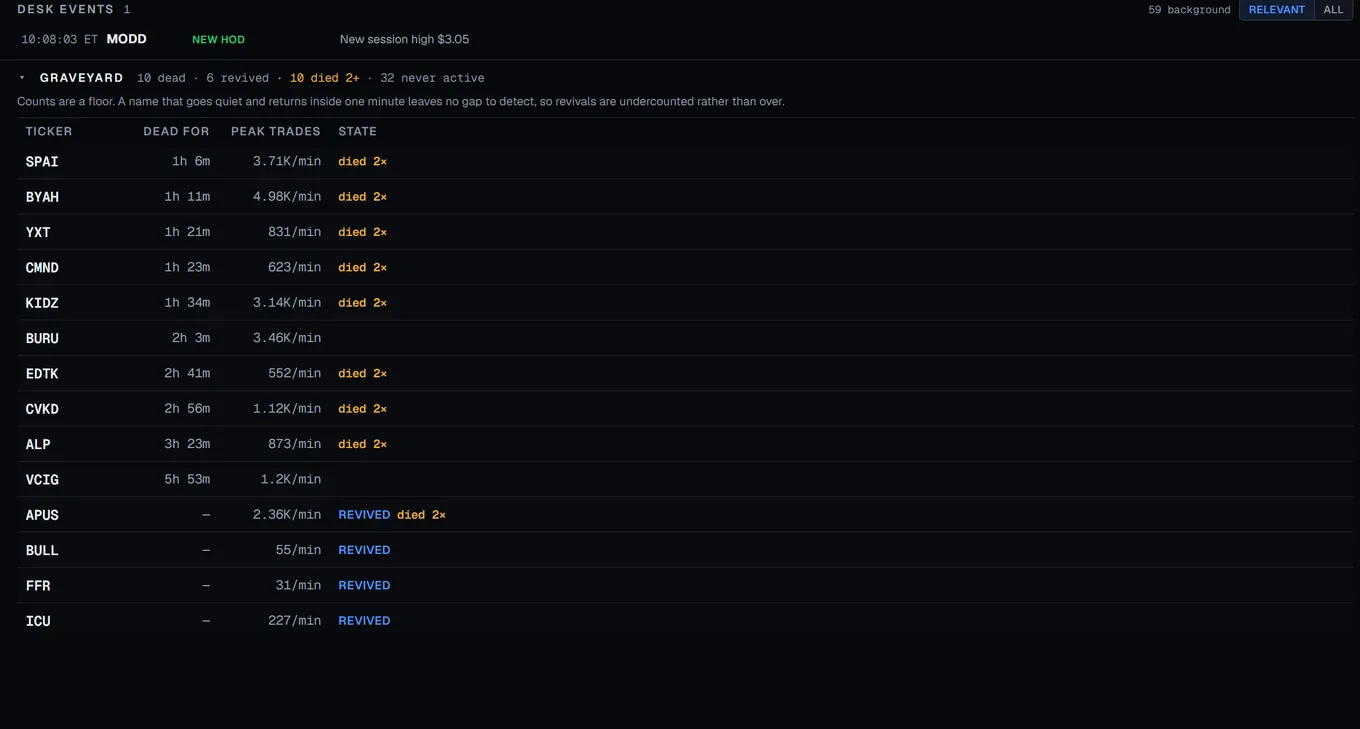Image resolution: width=1360 pixels, height=729 pixels.
Task: Click the 10:08:03 ET timestamp
Action: [x=60, y=39]
